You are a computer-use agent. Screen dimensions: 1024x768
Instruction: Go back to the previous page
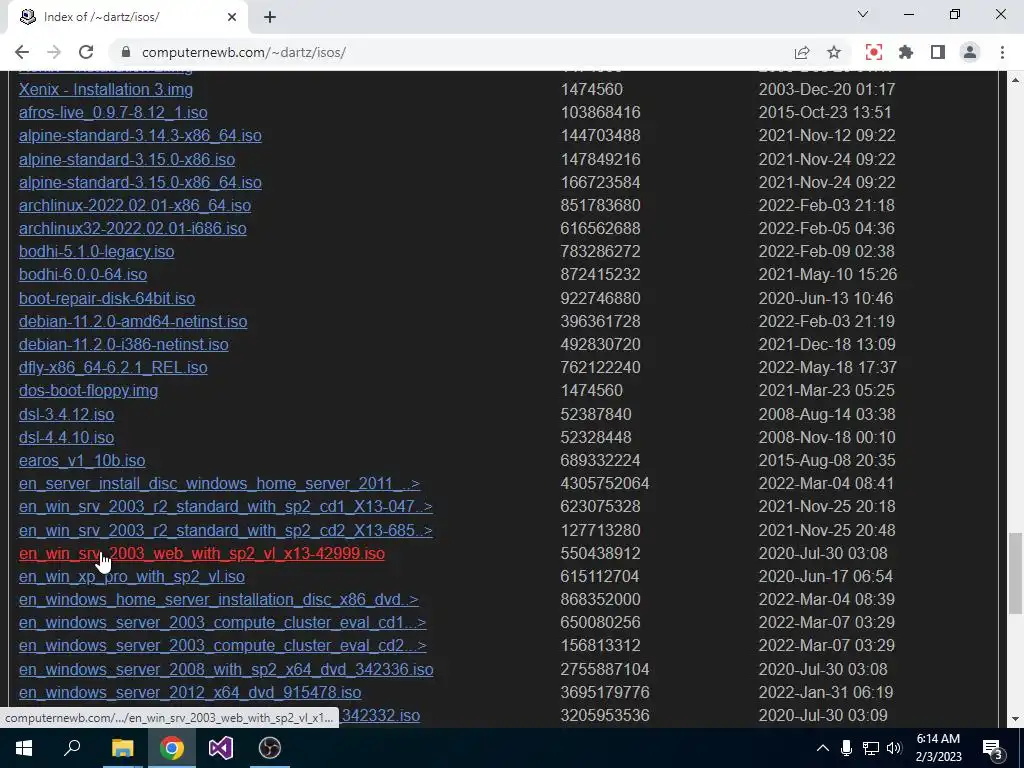pos(22,52)
